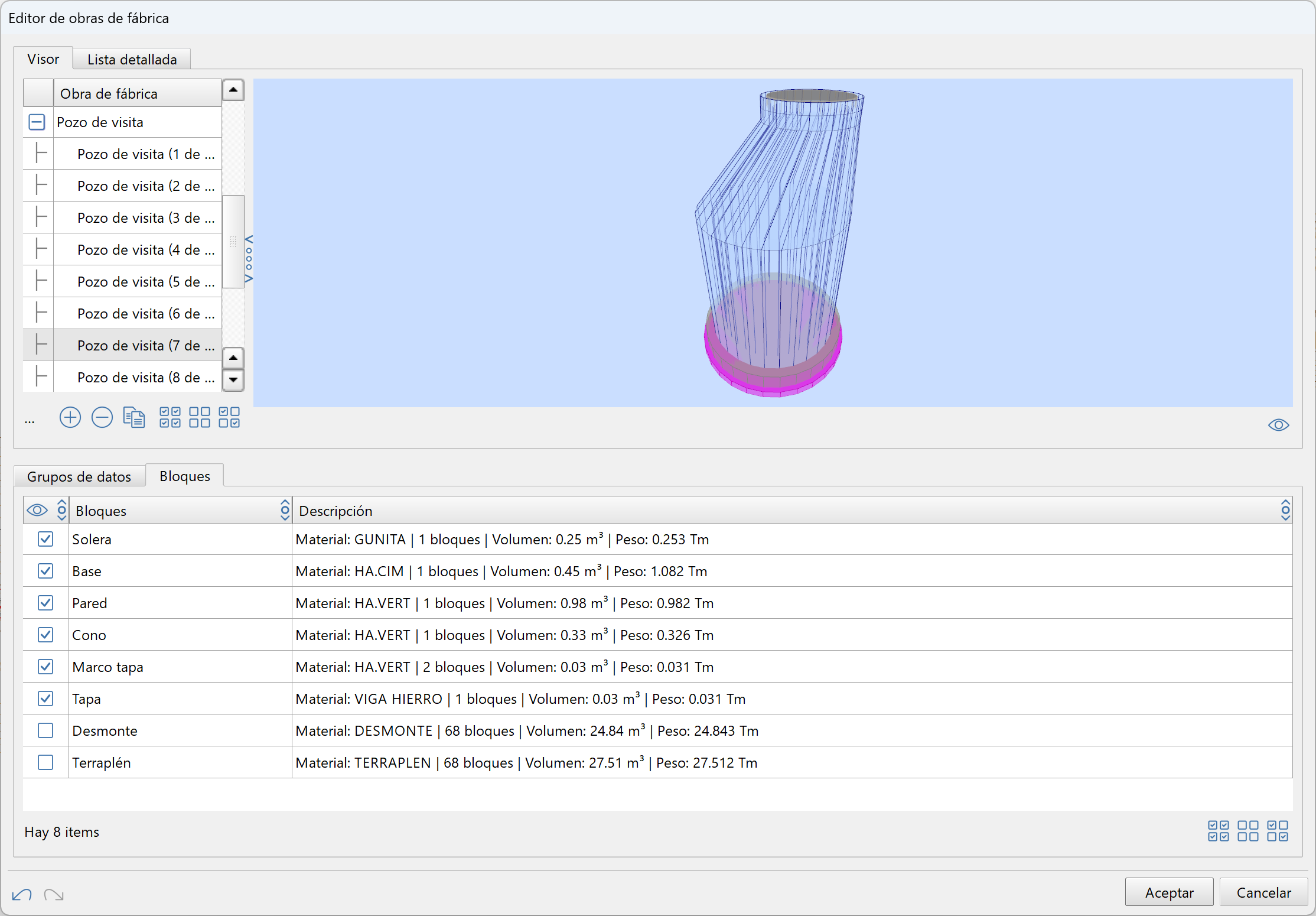Click invert-selection icon at bottom right of blocks
The height and width of the screenshot is (916, 1316).
(x=1278, y=831)
